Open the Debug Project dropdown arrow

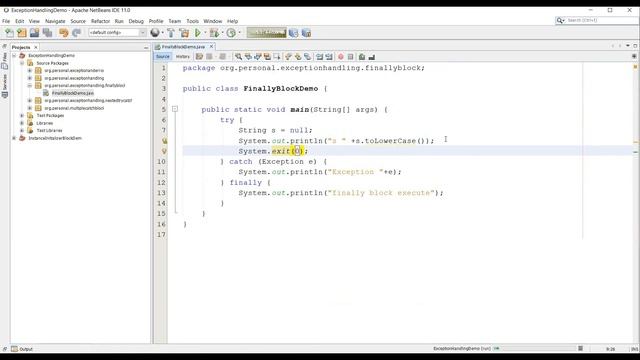222,33
